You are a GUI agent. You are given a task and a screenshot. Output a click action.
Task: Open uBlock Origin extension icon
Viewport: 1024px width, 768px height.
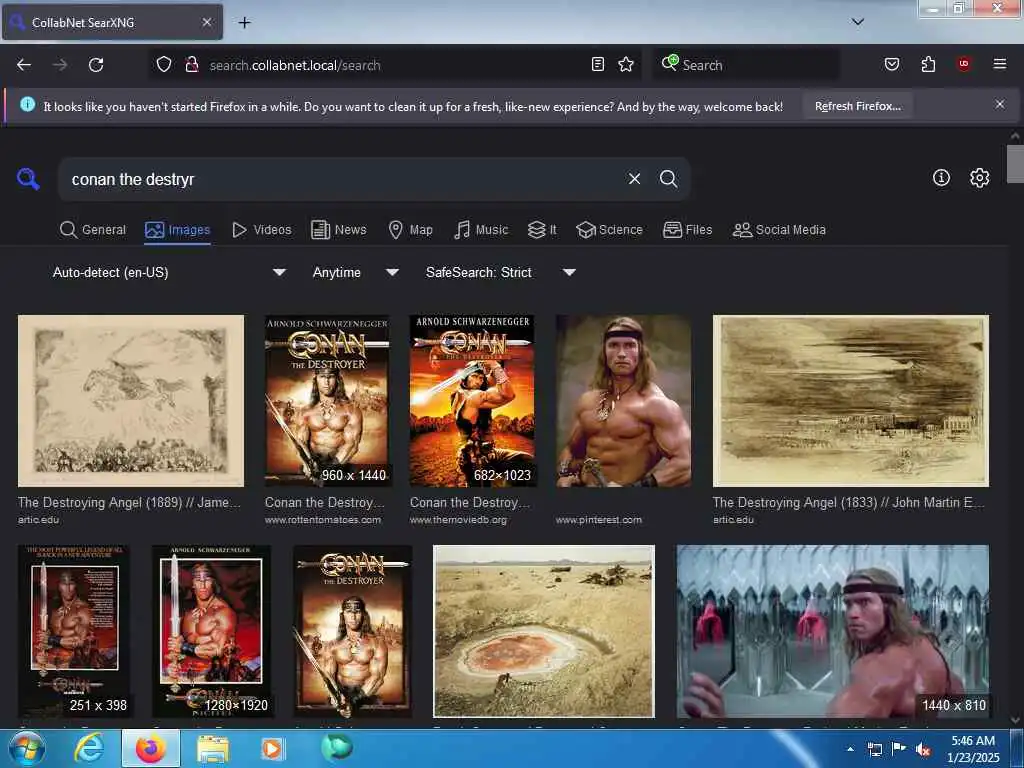964,64
